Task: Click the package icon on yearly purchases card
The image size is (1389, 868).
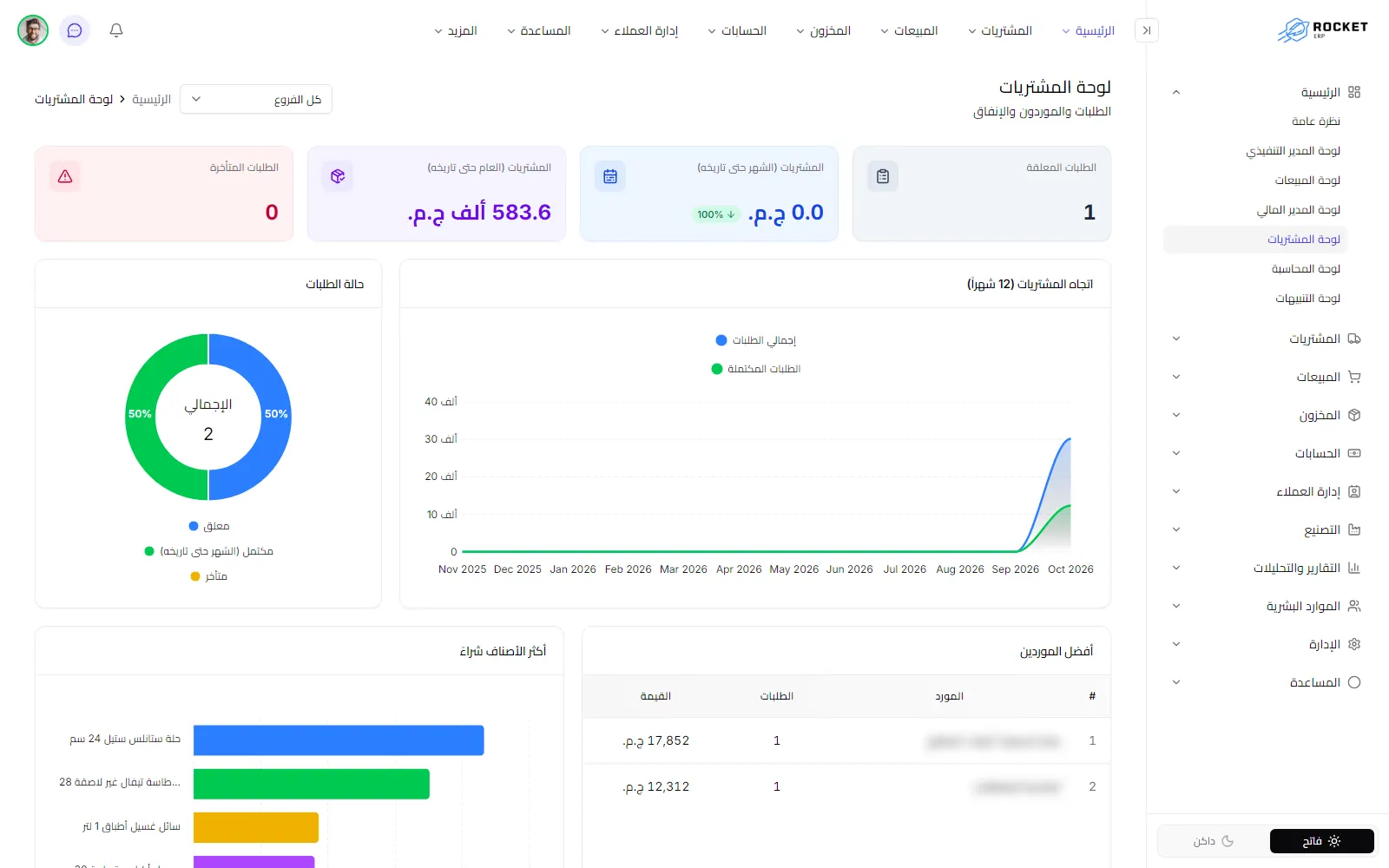Action: (338, 176)
